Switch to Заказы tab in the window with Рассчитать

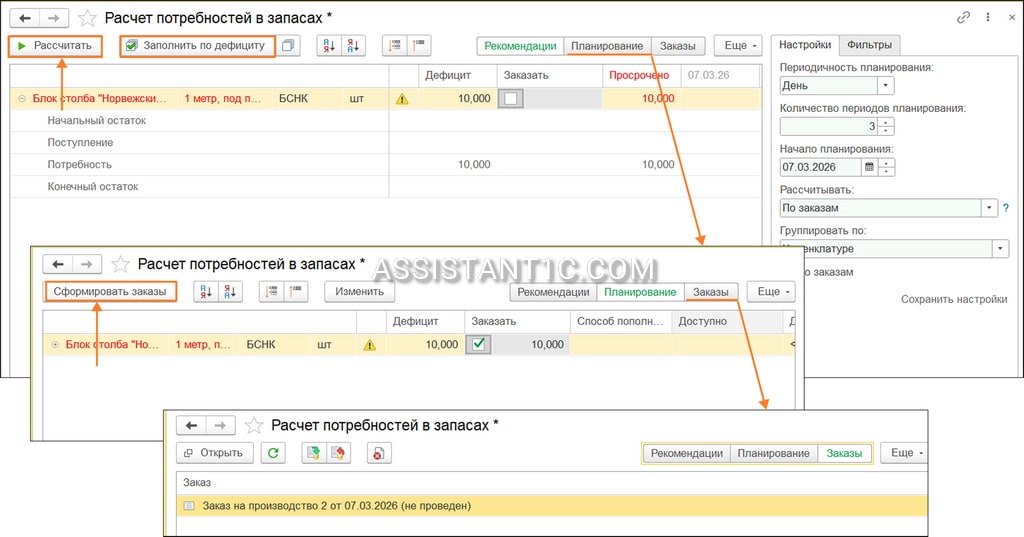tap(678, 46)
